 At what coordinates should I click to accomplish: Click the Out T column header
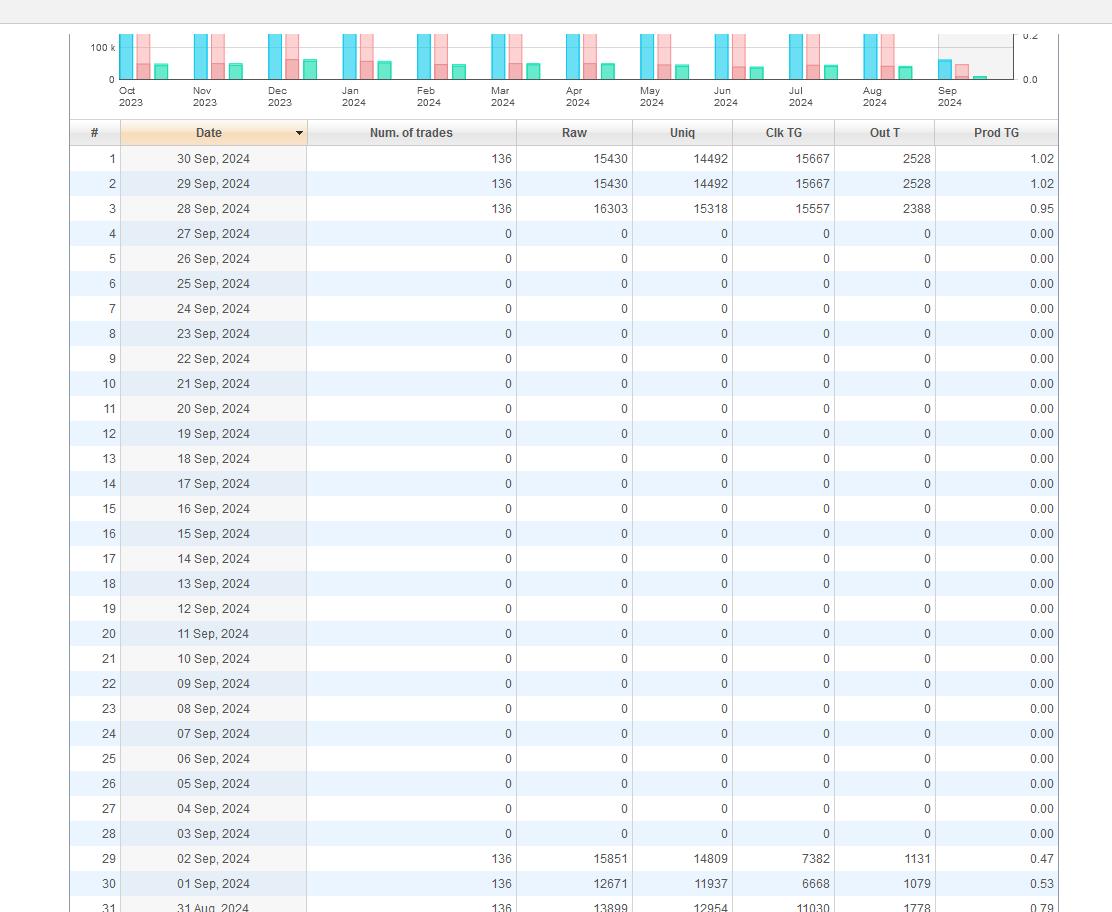click(x=884, y=133)
